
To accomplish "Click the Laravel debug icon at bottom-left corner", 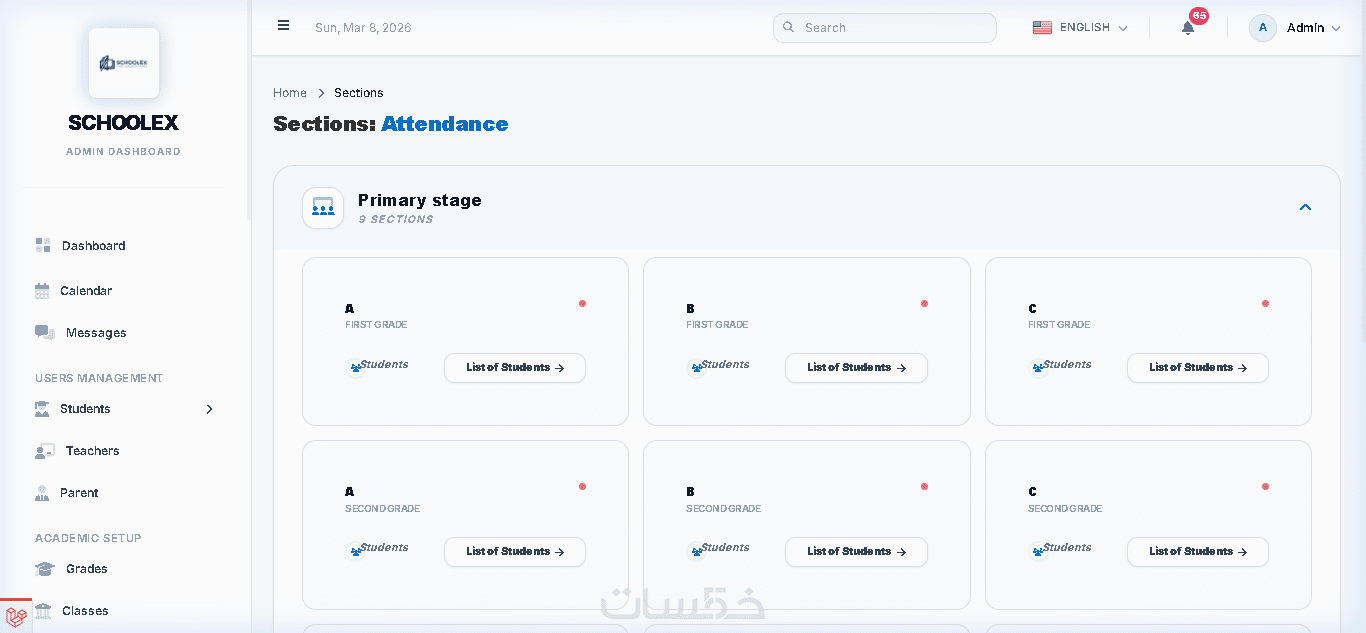I will coord(16,616).
